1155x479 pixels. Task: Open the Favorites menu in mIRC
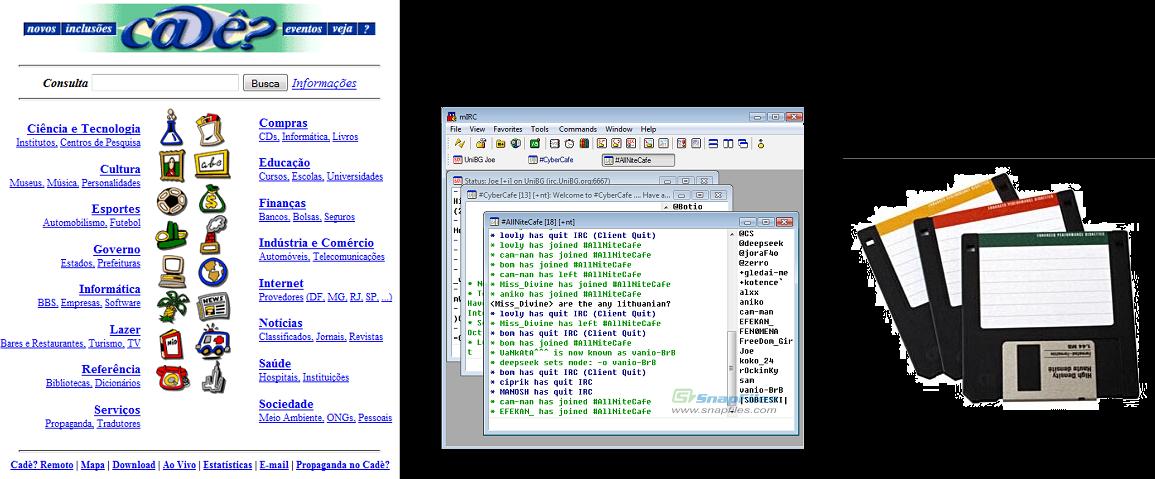[x=508, y=129]
